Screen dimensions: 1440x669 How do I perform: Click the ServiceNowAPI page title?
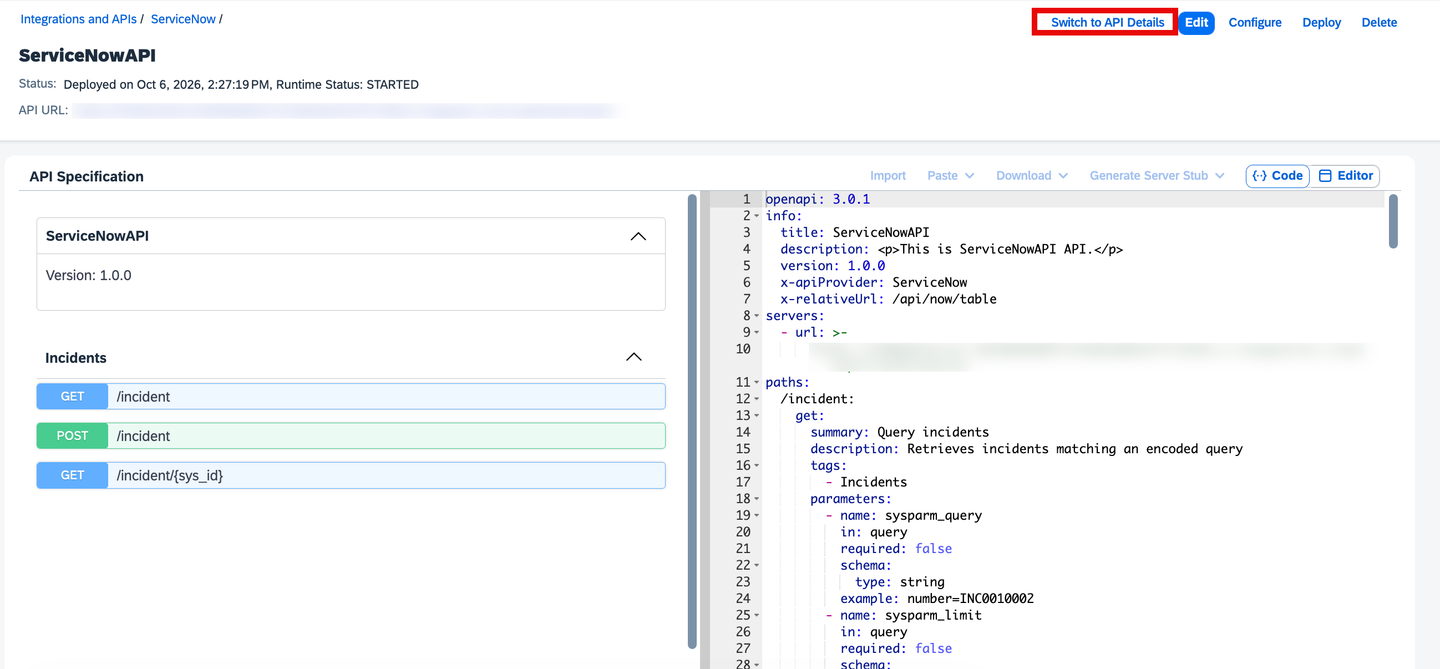click(x=87, y=56)
